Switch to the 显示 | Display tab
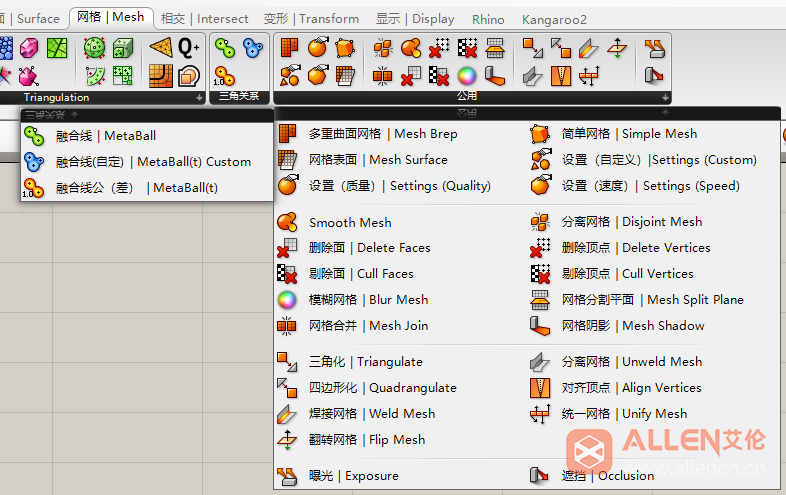The width and height of the screenshot is (786, 495). [415, 19]
